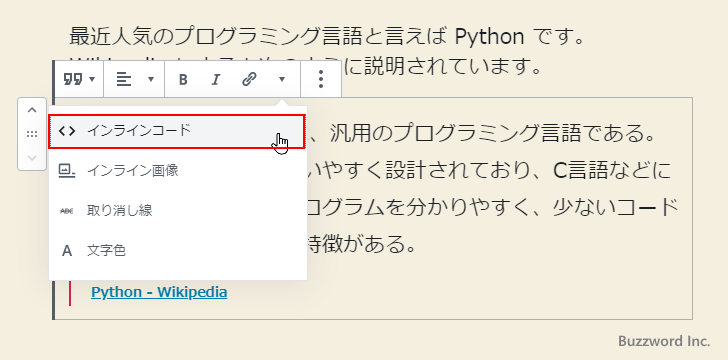Insert a link with the chain icon
Image resolution: width=728 pixels, height=360 pixels.
(249, 80)
